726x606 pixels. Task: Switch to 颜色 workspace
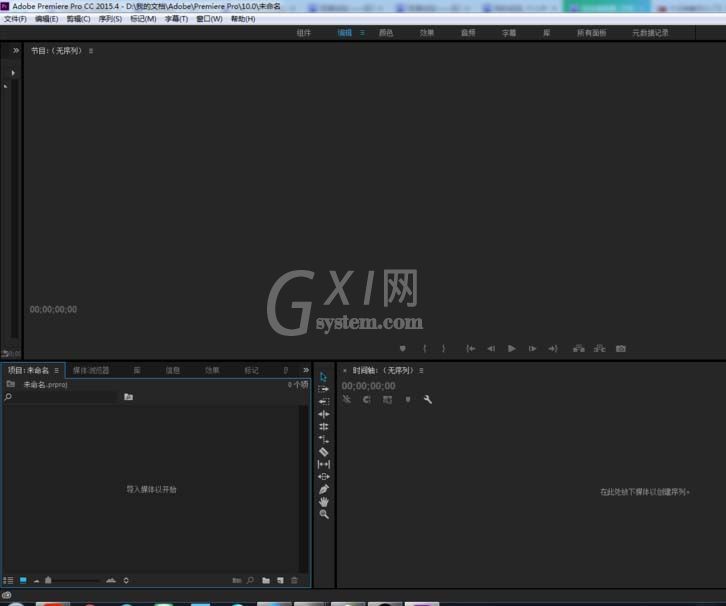click(386, 33)
